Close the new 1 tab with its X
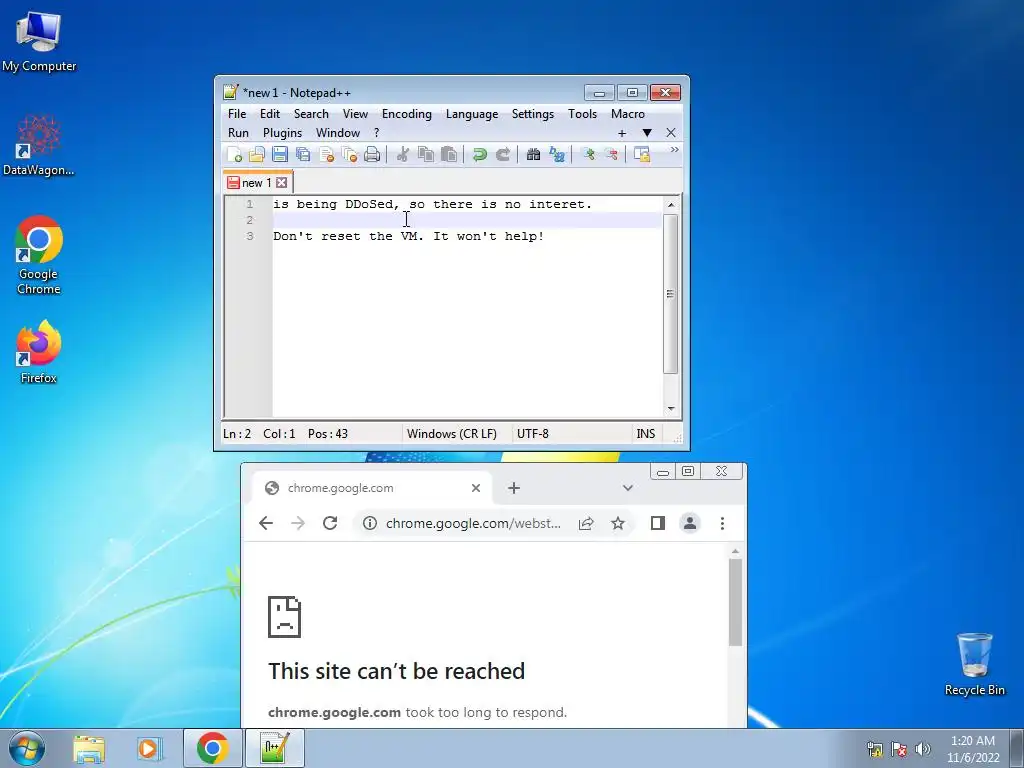The image size is (1024, 768). coord(281,182)
